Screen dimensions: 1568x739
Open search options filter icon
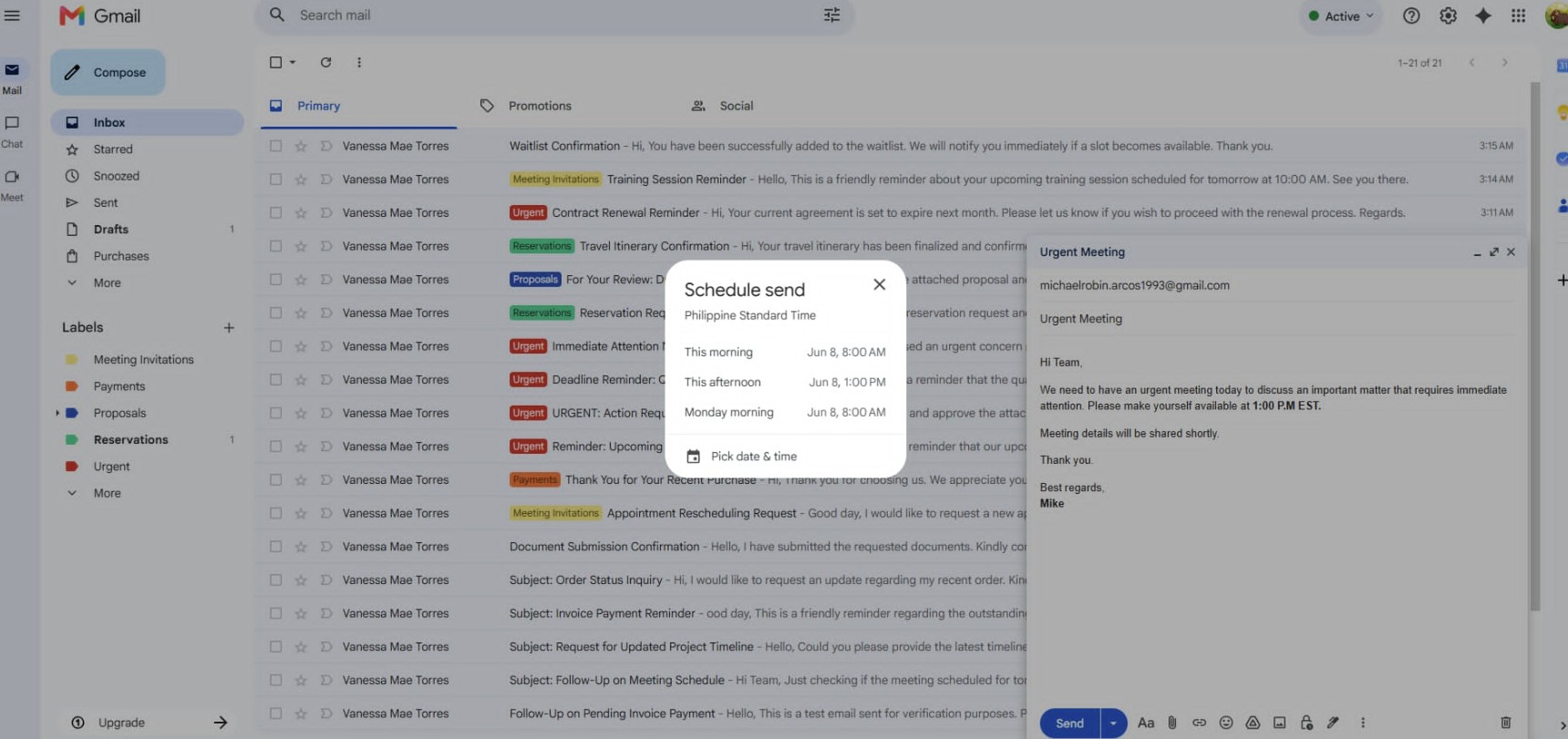coord(831,15)
